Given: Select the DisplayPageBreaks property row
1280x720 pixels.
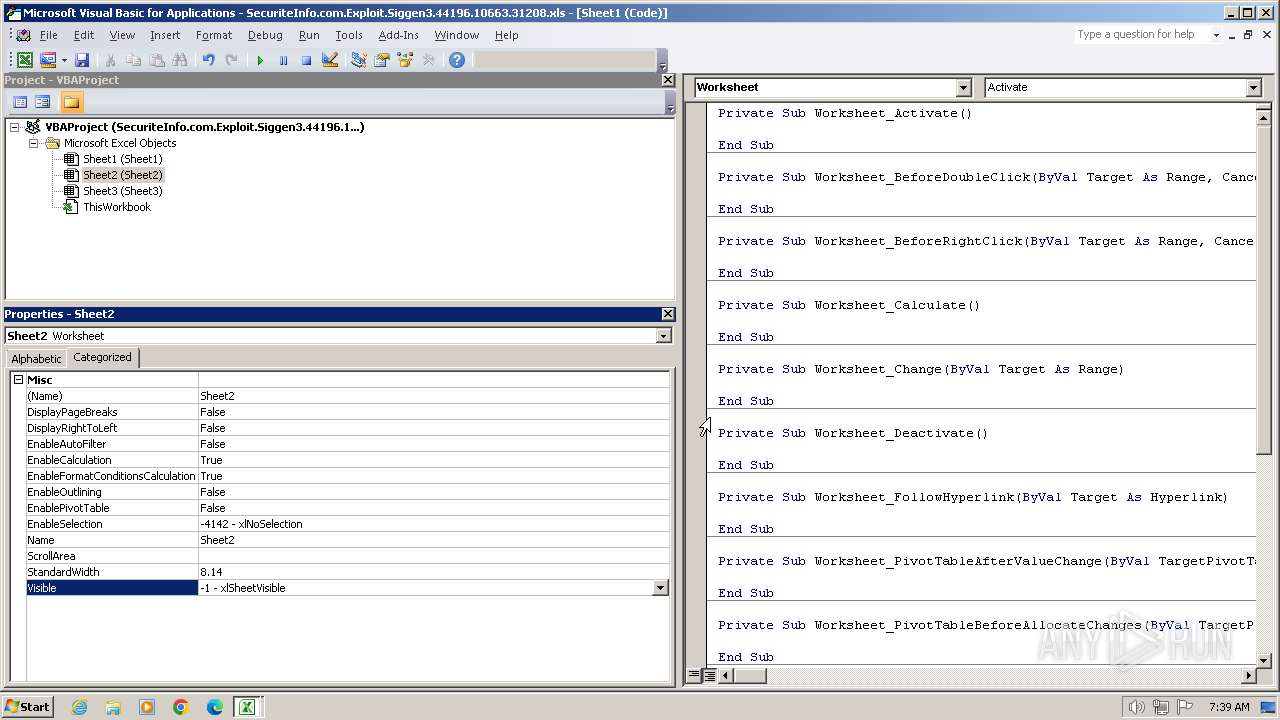Looking at the screenshot, I should click(347, 412).
